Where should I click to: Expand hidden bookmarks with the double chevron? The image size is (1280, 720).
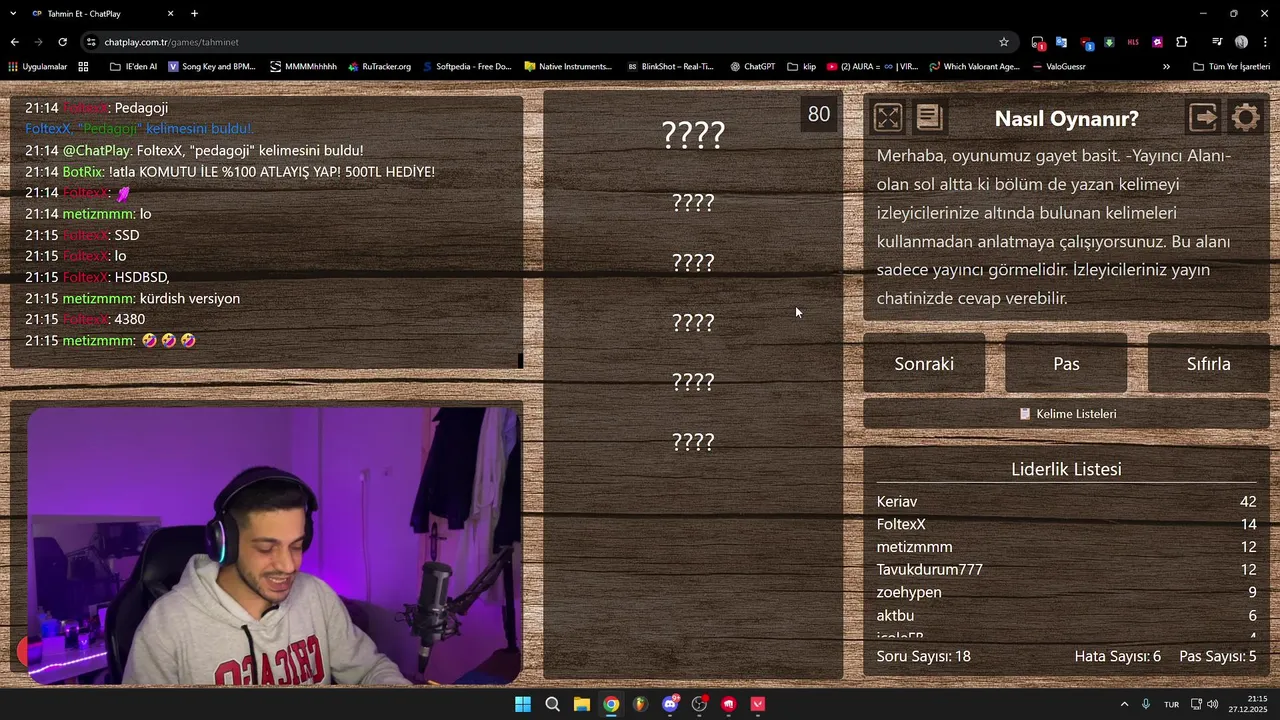[x=1166, y=67]
